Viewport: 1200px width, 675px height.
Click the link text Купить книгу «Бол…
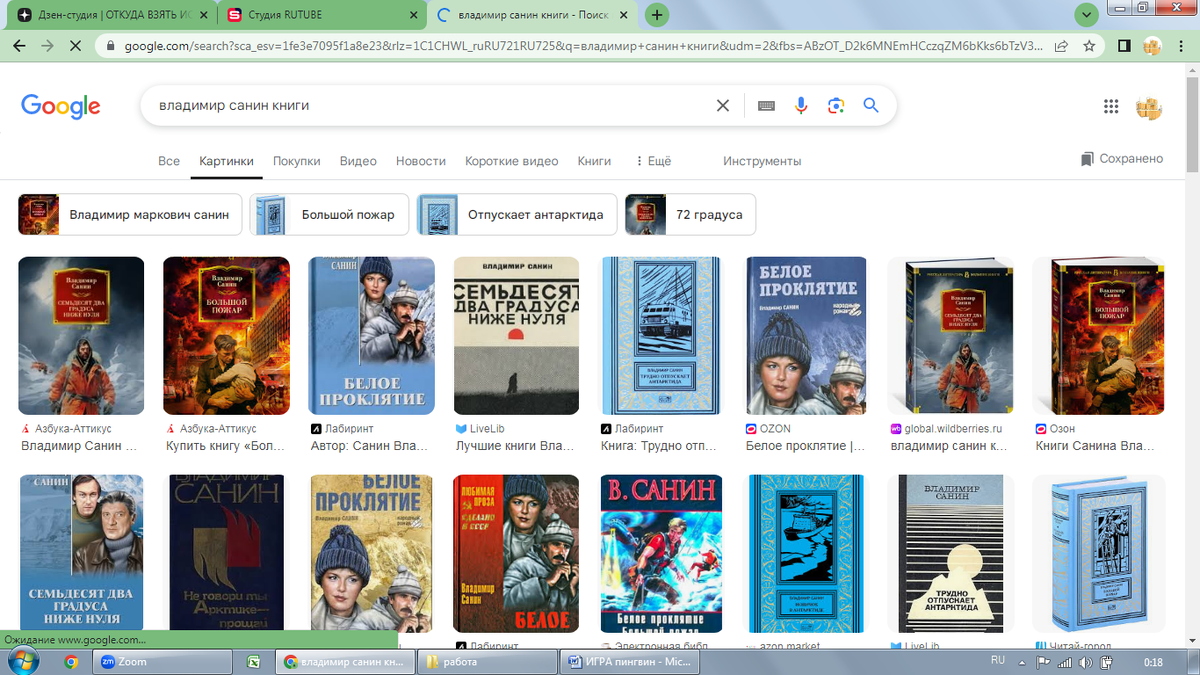click(224, 446)
